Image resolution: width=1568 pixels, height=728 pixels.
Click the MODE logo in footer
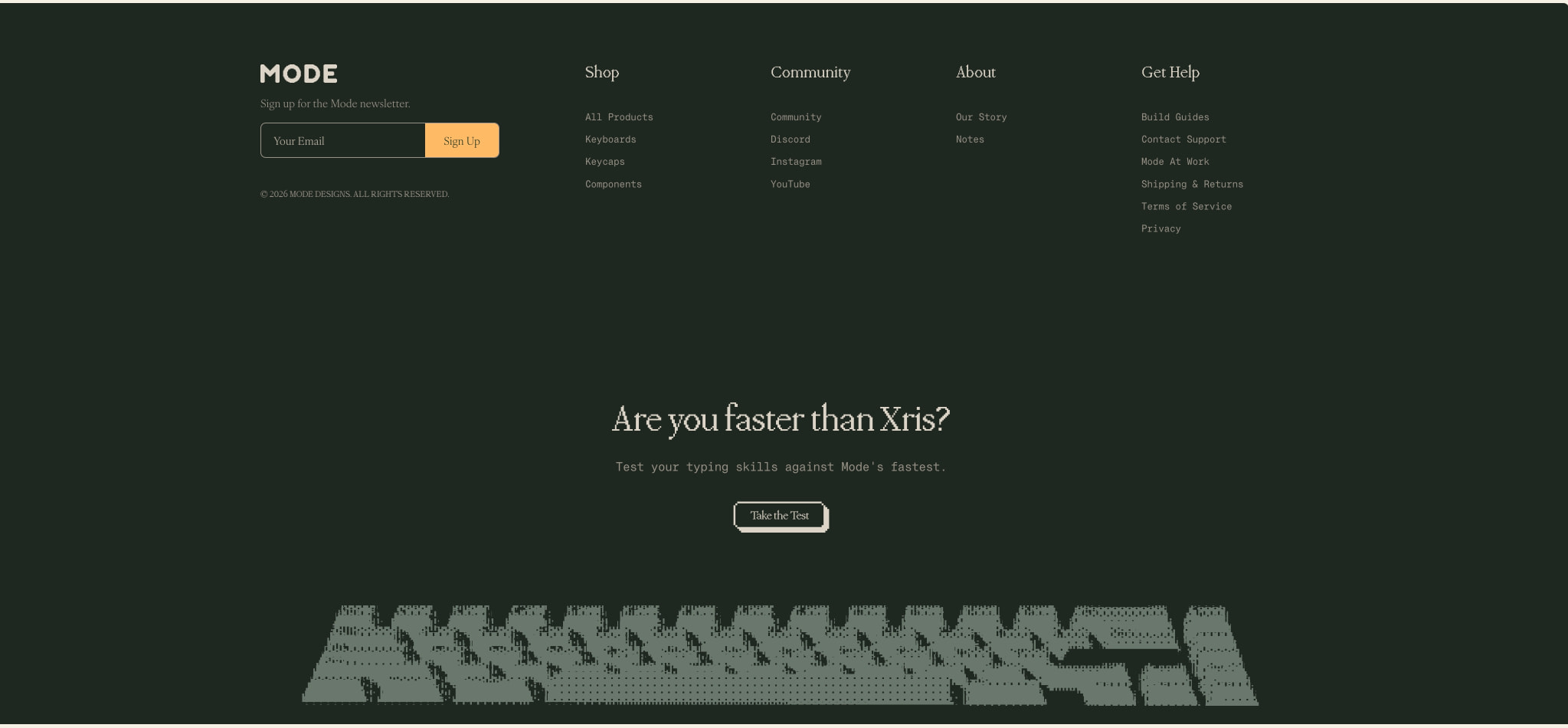click(299, 74)
